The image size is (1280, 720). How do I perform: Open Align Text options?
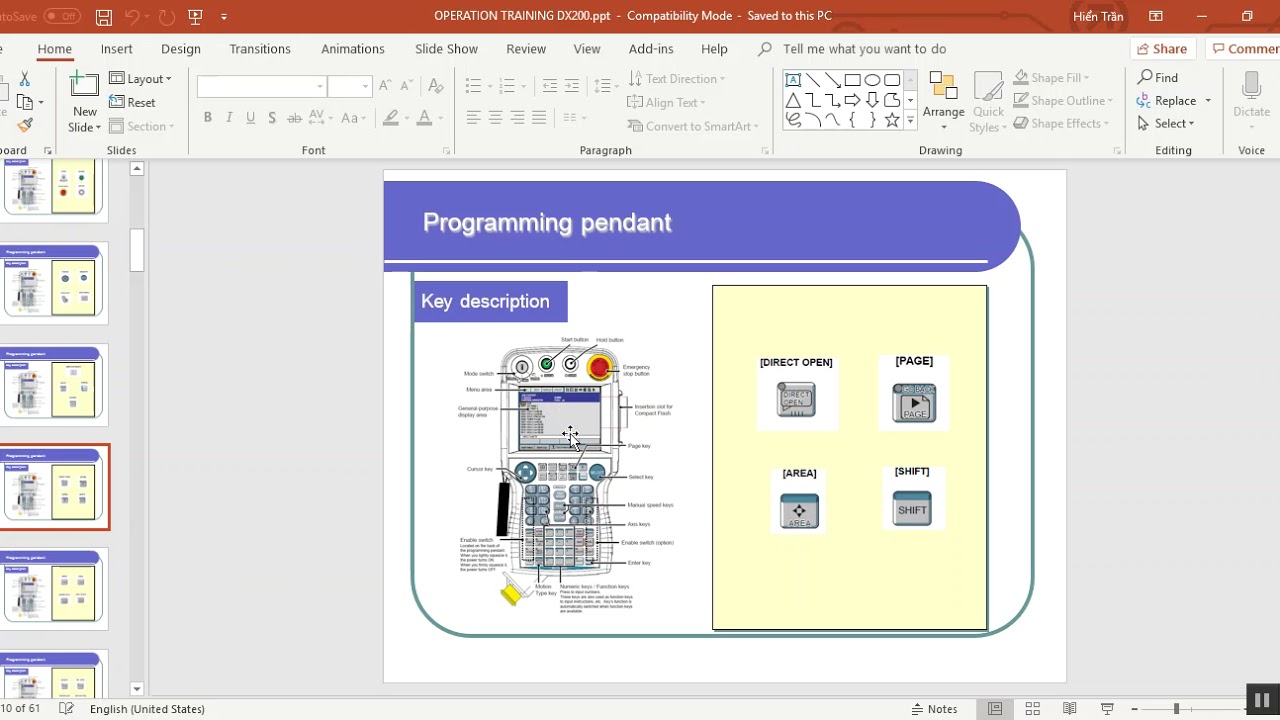tap(666, 102)
